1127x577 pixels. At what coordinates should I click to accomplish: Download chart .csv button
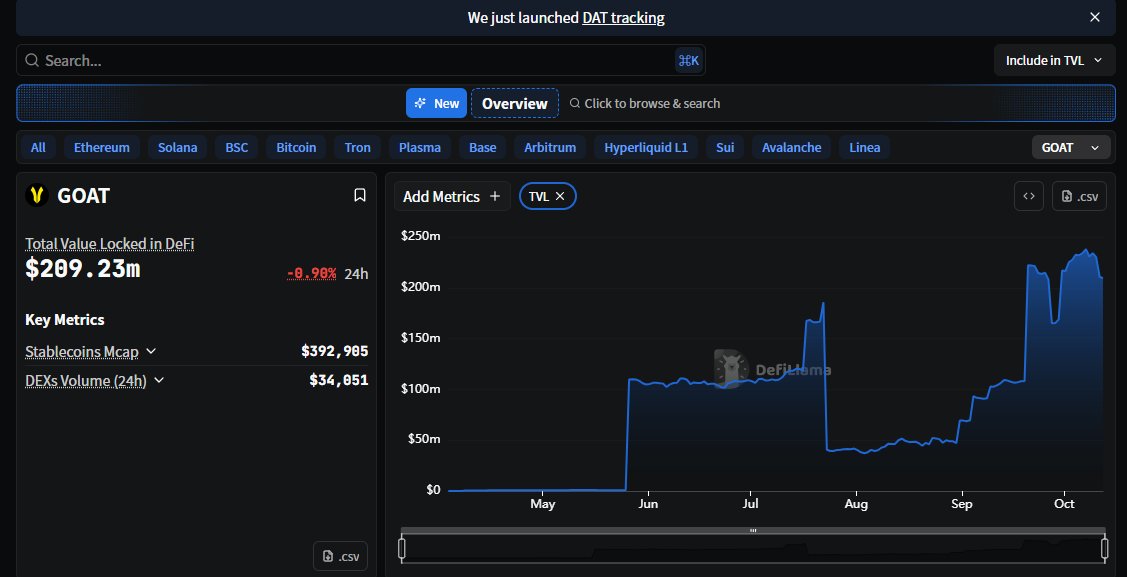pos(1079,196)
